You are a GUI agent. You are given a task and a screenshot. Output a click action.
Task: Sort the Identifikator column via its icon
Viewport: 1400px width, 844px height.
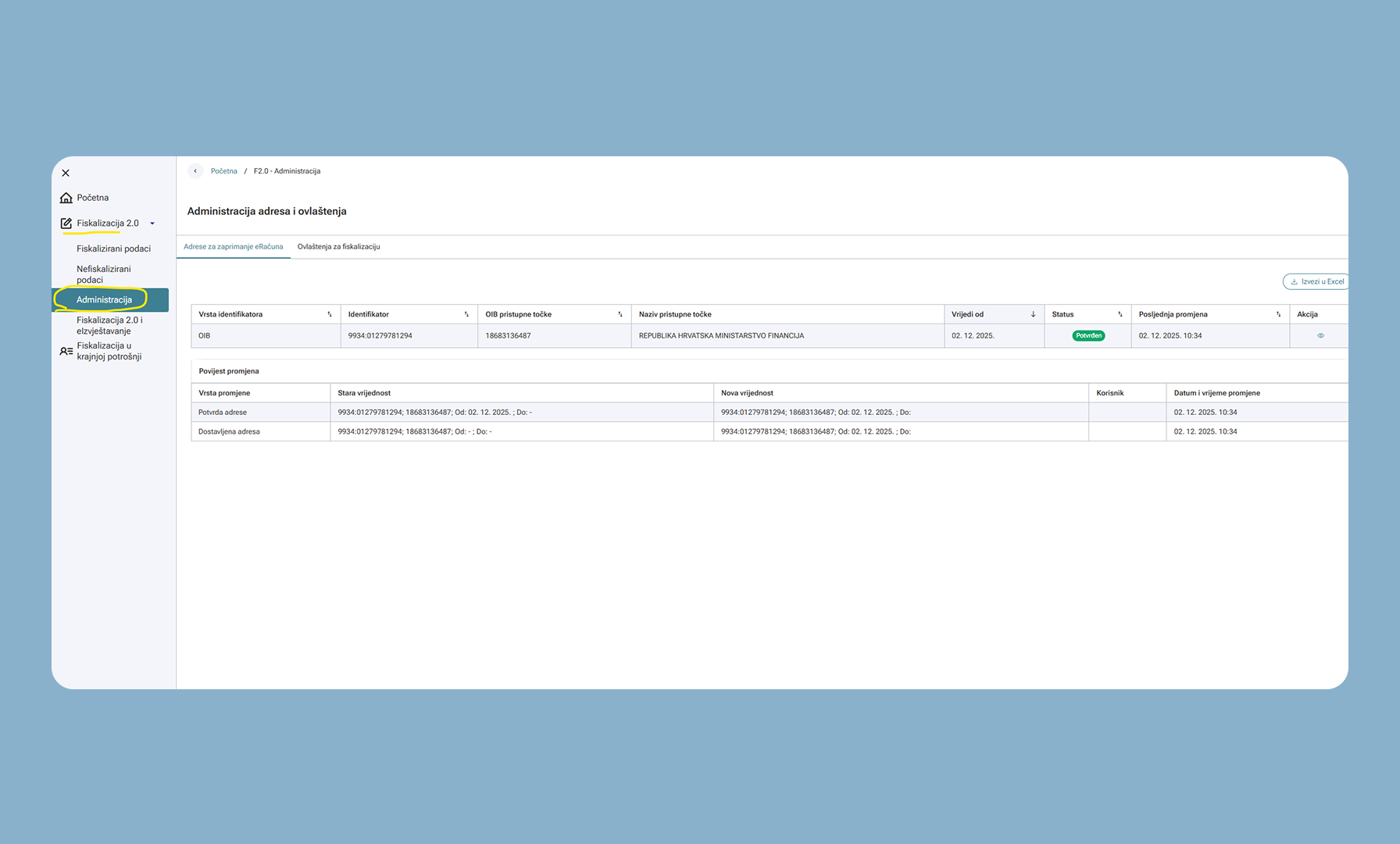tap(466, 314)
